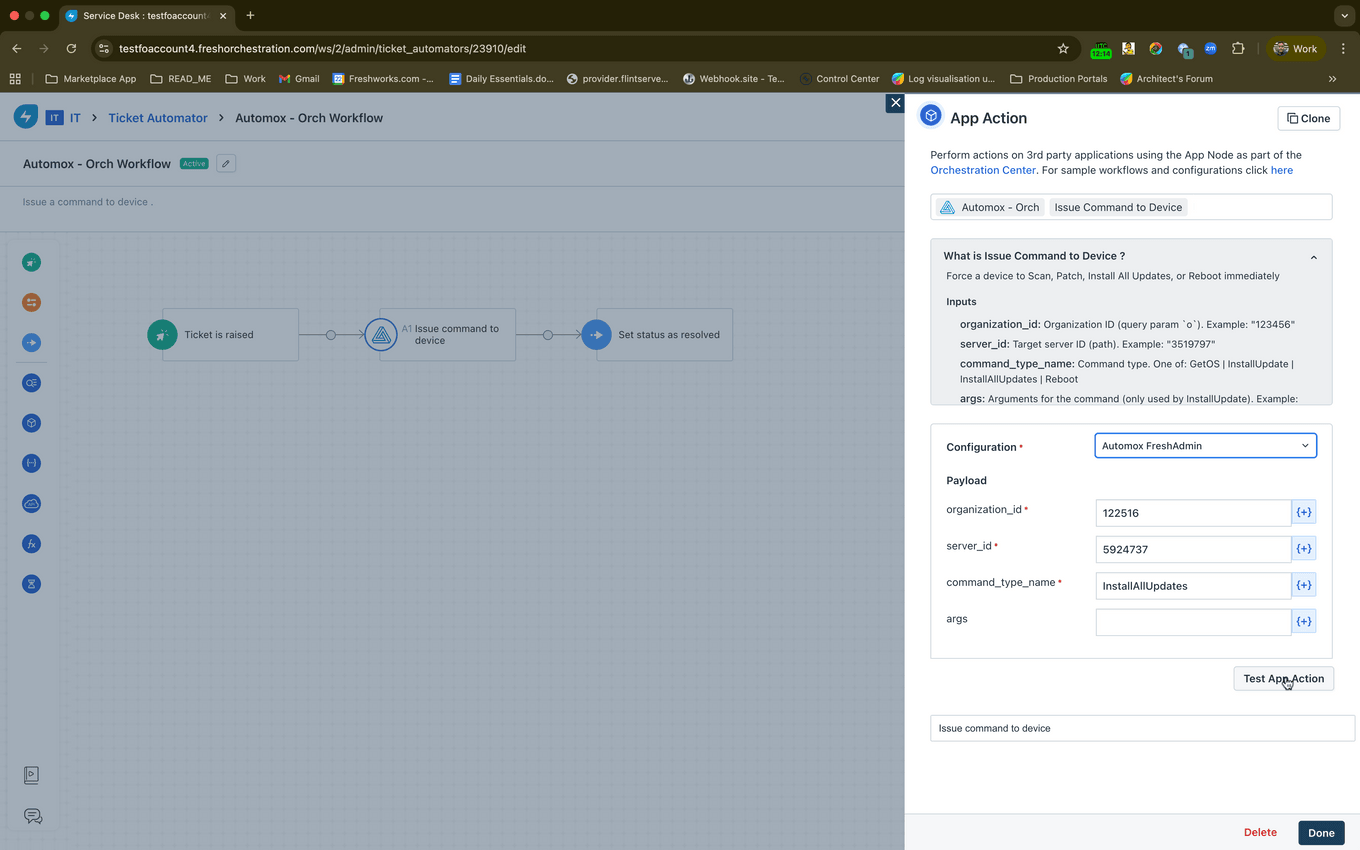Switch to the Ticket Automator breadcrumb

point(157,118)
